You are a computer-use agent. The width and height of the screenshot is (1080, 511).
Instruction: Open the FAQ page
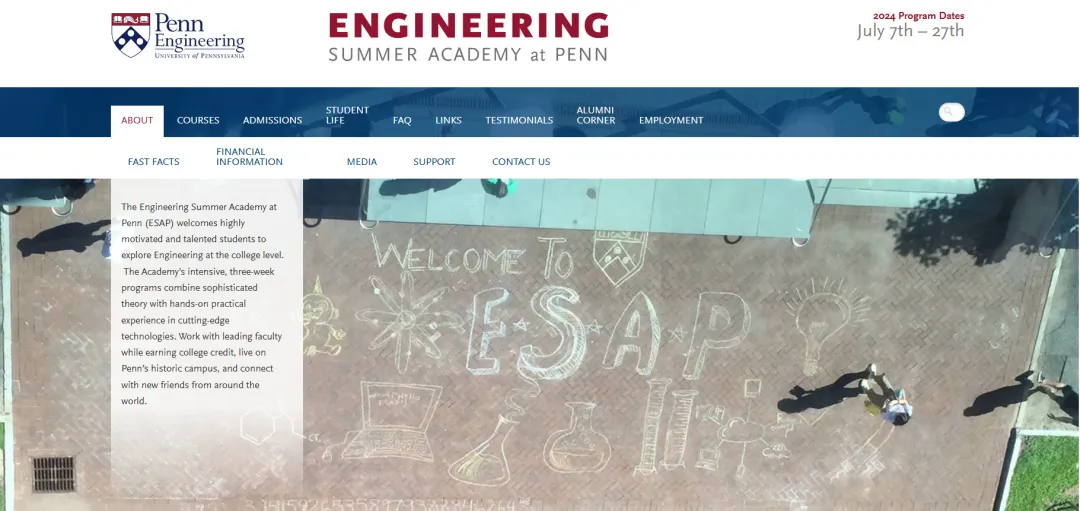click(x=402, y=121)
